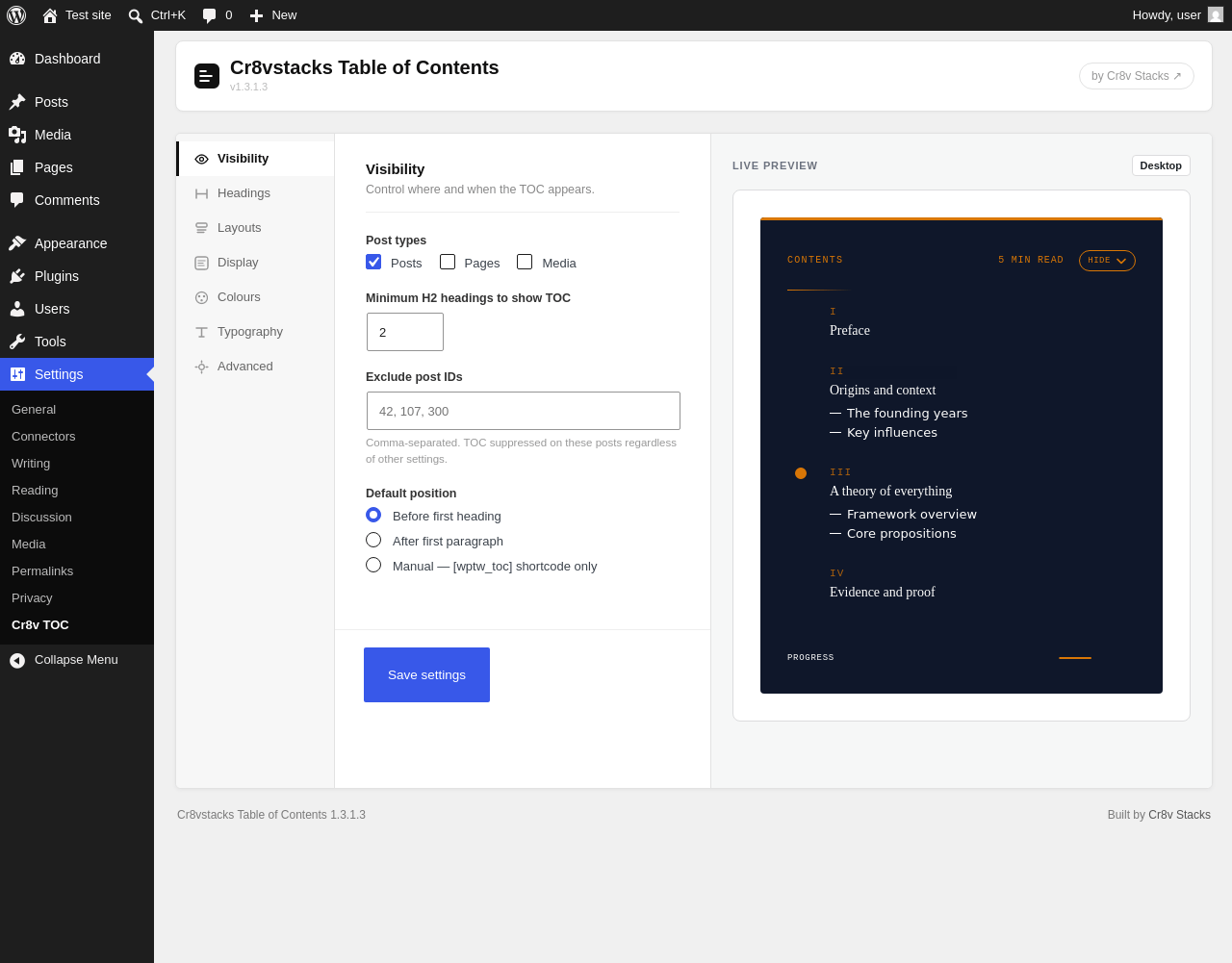Open the by Cr8v Stacks link
This screenshot has height=963, width=1232.
tap(1136, 76)
